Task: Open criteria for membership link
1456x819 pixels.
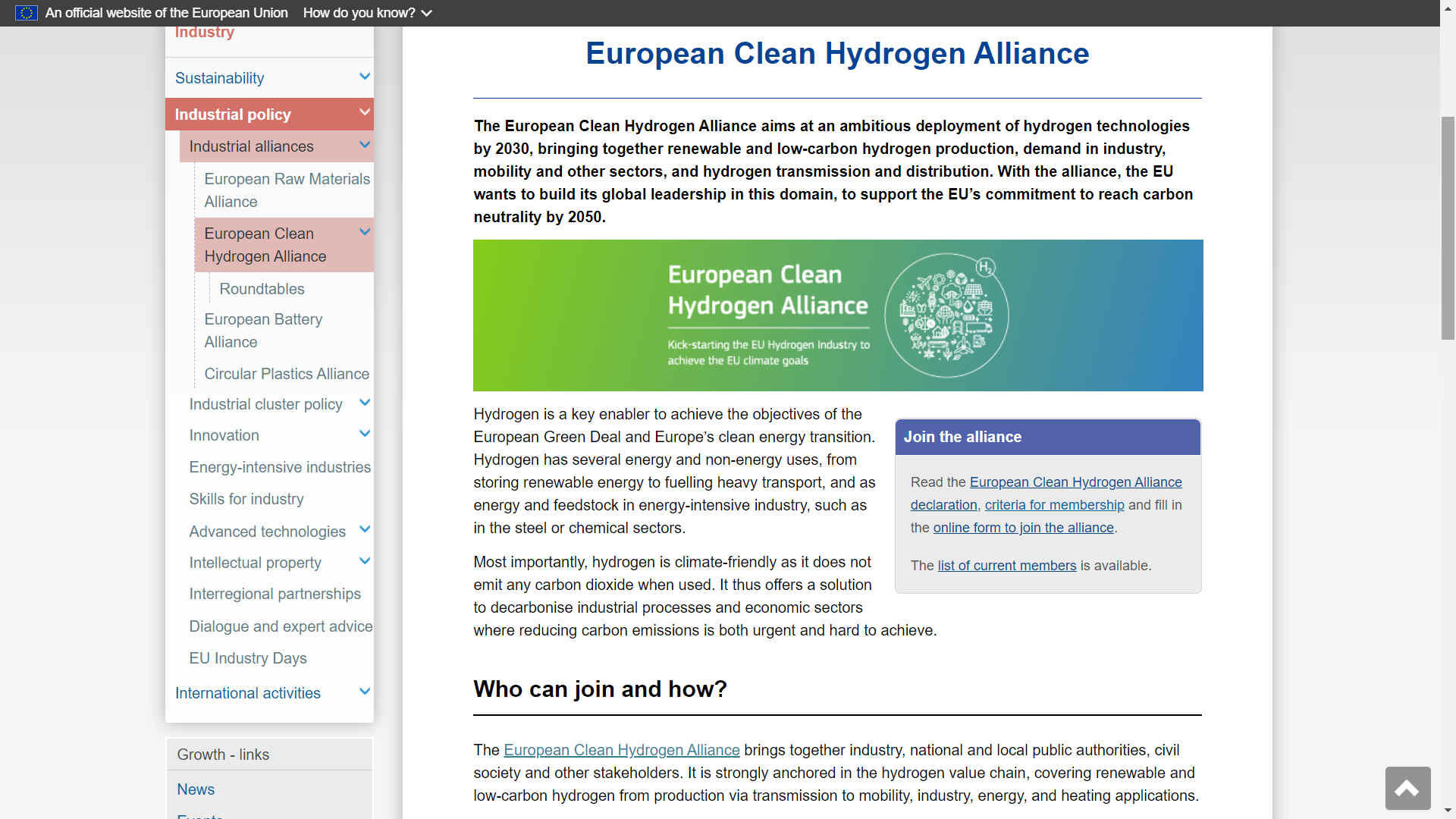Action: click(1054, 505)
